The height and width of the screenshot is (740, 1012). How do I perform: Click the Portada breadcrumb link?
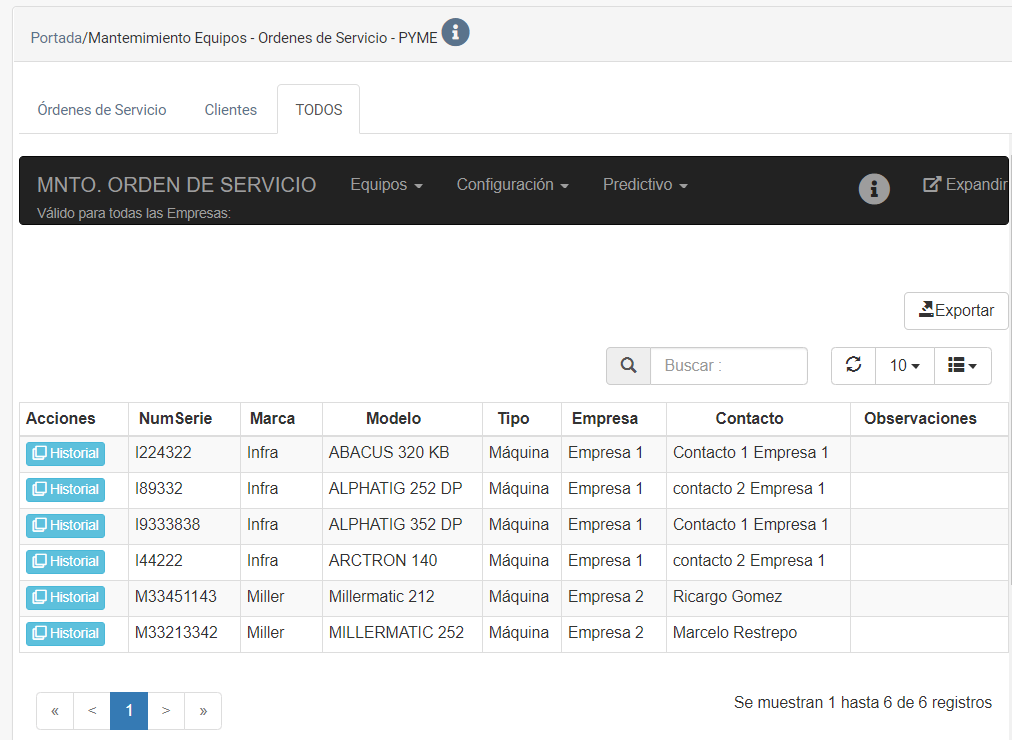[x=56, y=38]
